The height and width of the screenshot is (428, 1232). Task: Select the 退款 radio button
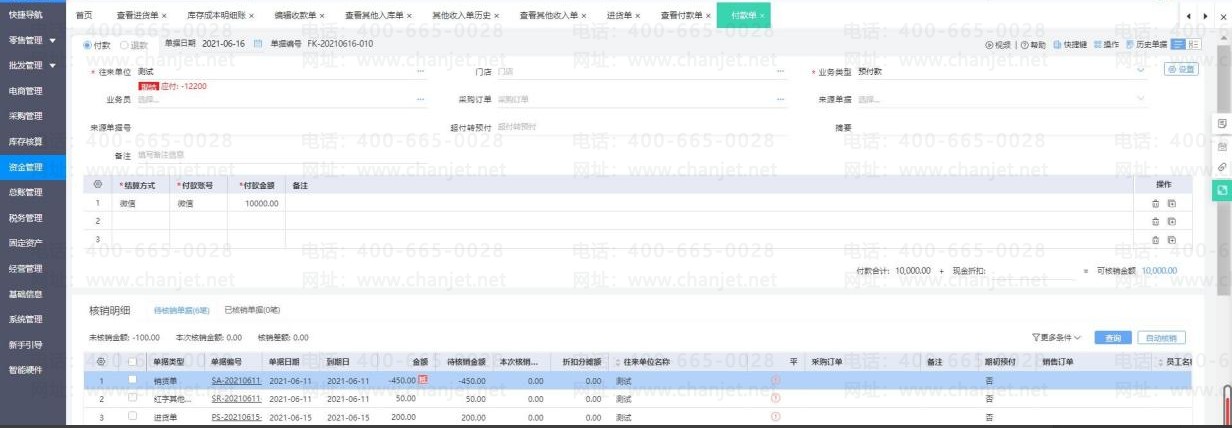click(x=124, y=45)
